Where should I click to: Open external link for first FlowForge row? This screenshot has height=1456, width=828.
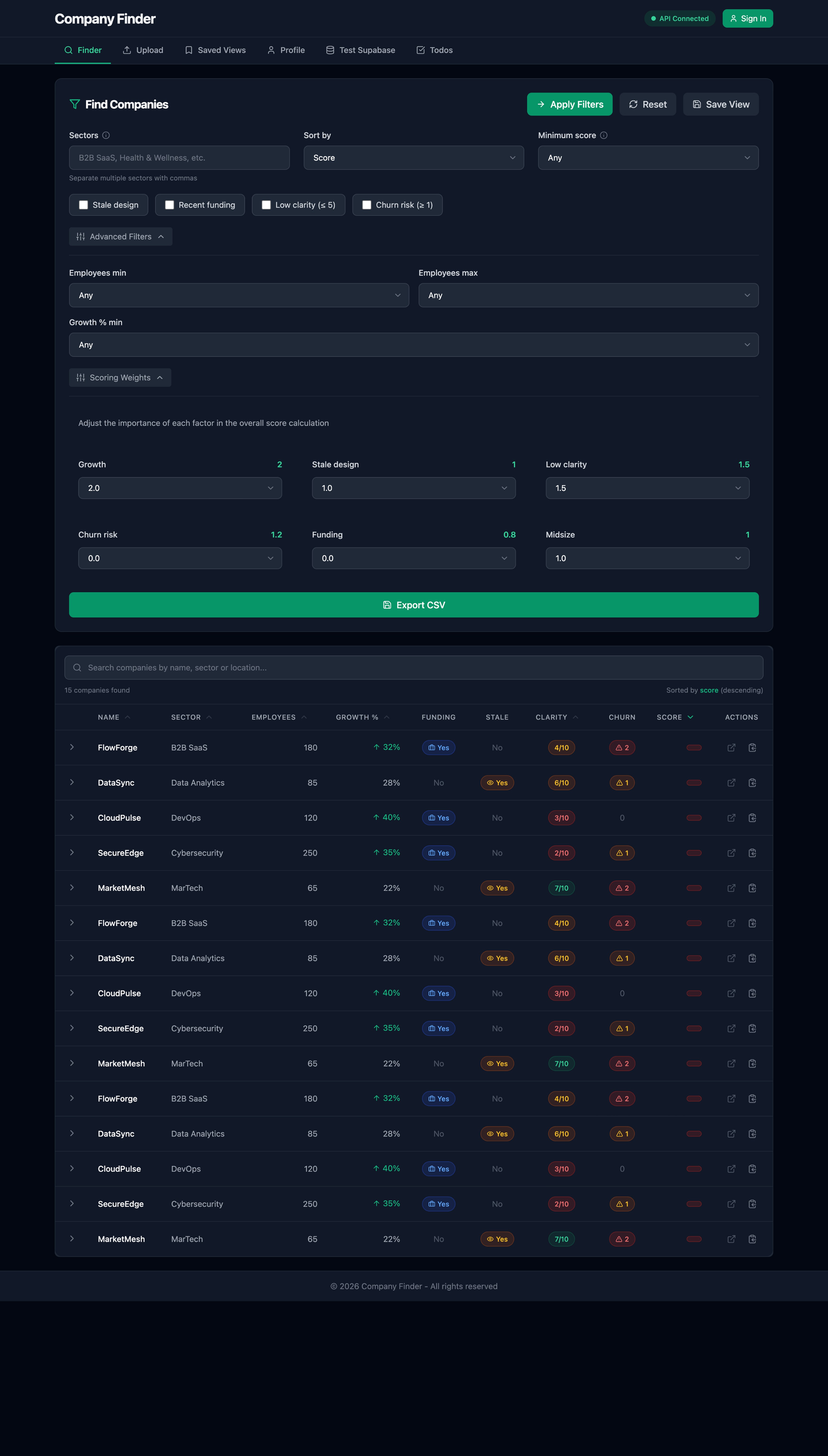[731, 747]
